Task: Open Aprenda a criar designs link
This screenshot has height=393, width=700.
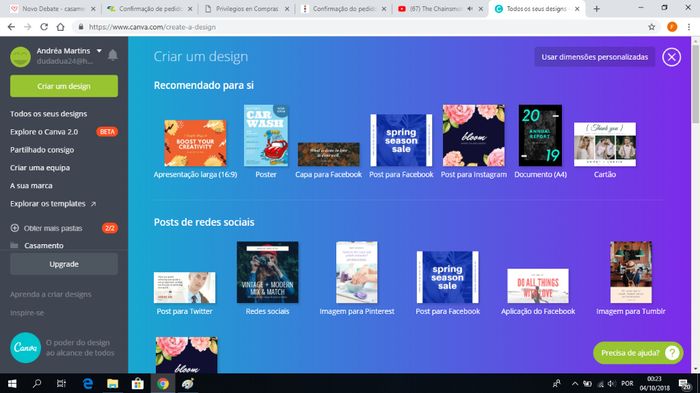Action: coord(50,294)
